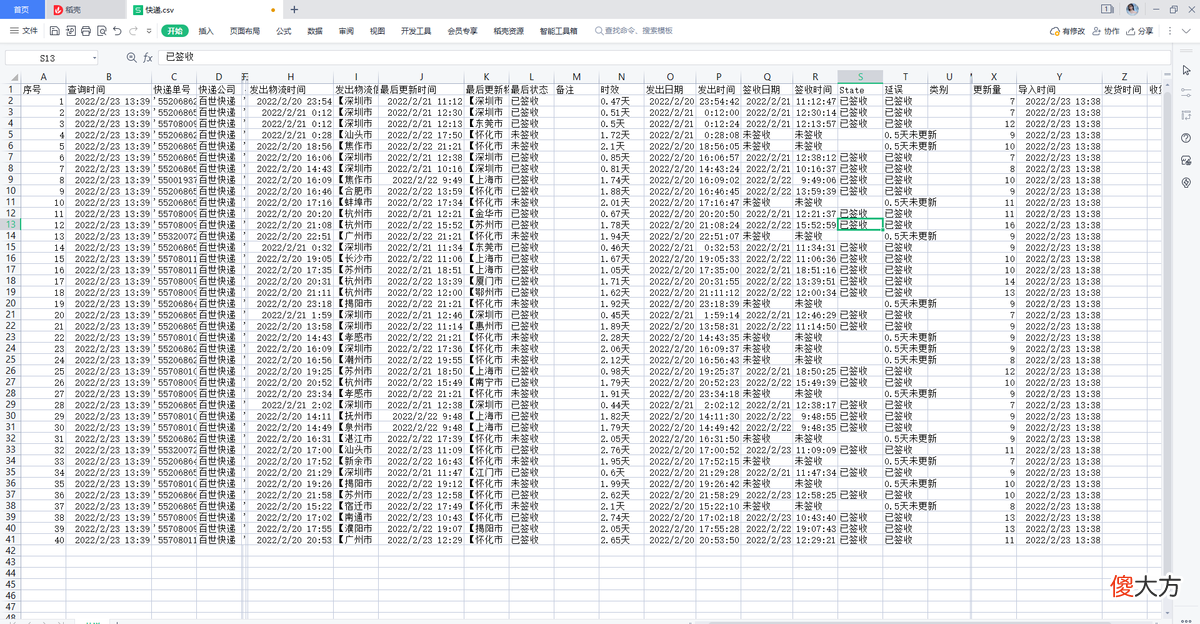The width and height of the screenshot is (1200, 624).
Task: Switch to the 开始 ribbon tab
Action: click(175, 31)
